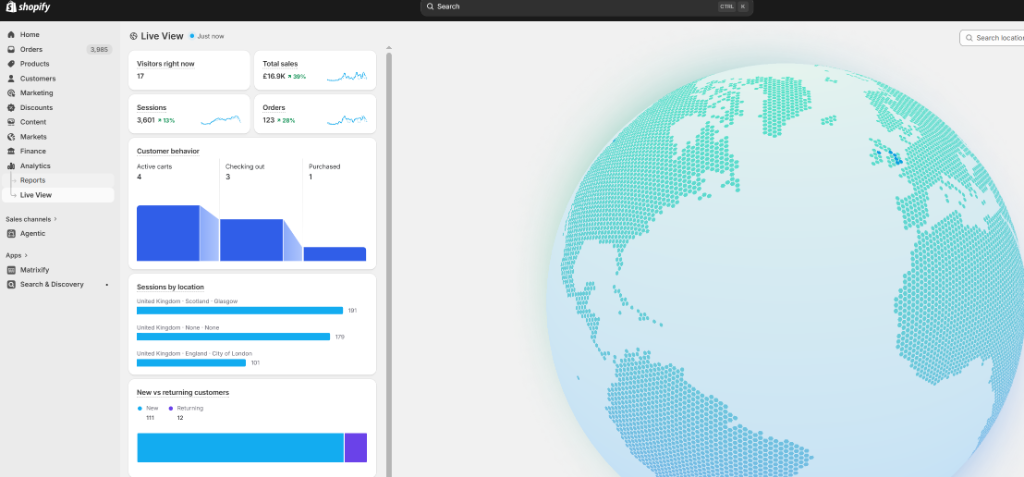This screenshot has width=1024, height=477.
Task: Click the Returning legend dot
Action: point(171,408)
